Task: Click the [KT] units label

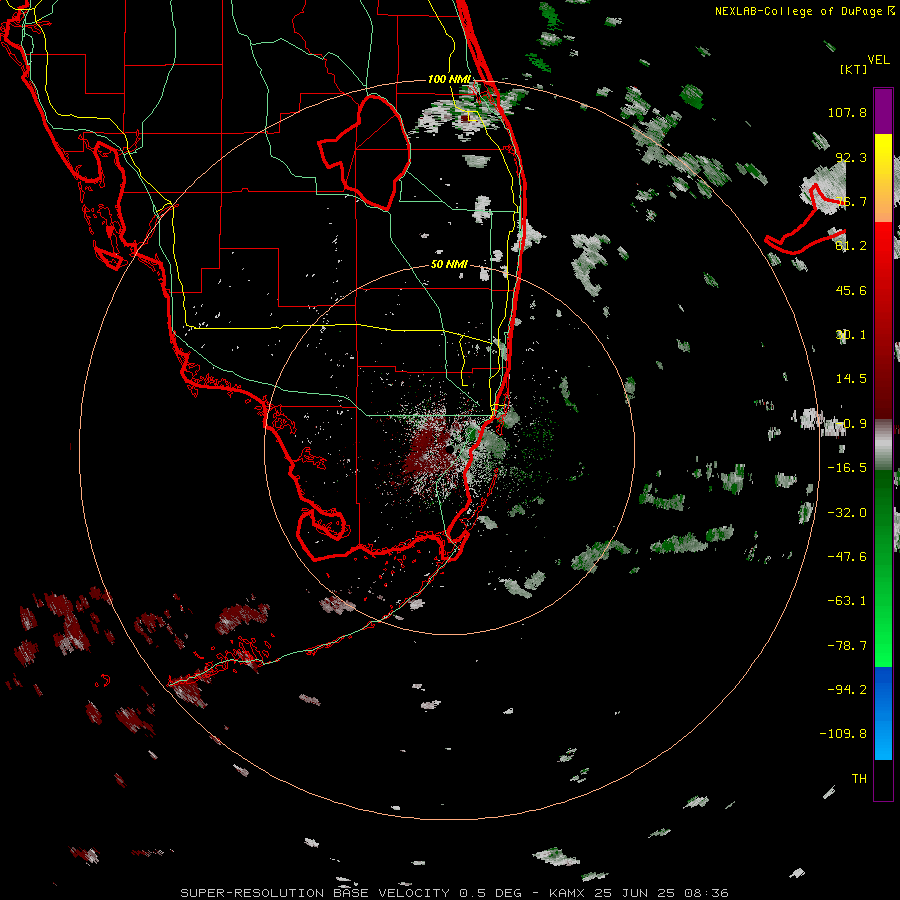Action: tap(854, 69)
